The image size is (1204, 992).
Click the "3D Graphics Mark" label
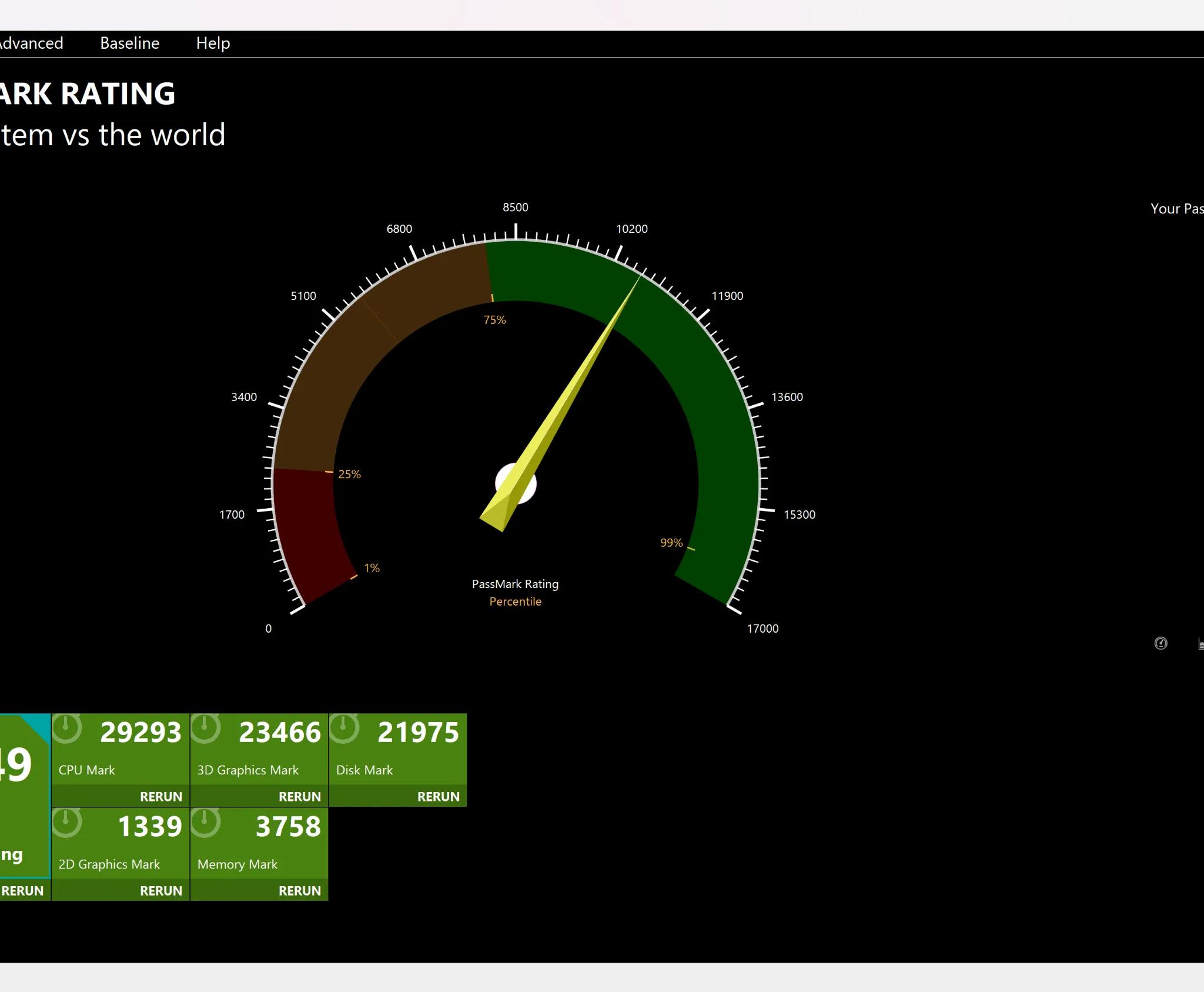pyautogui.click(x=248, y=770)
